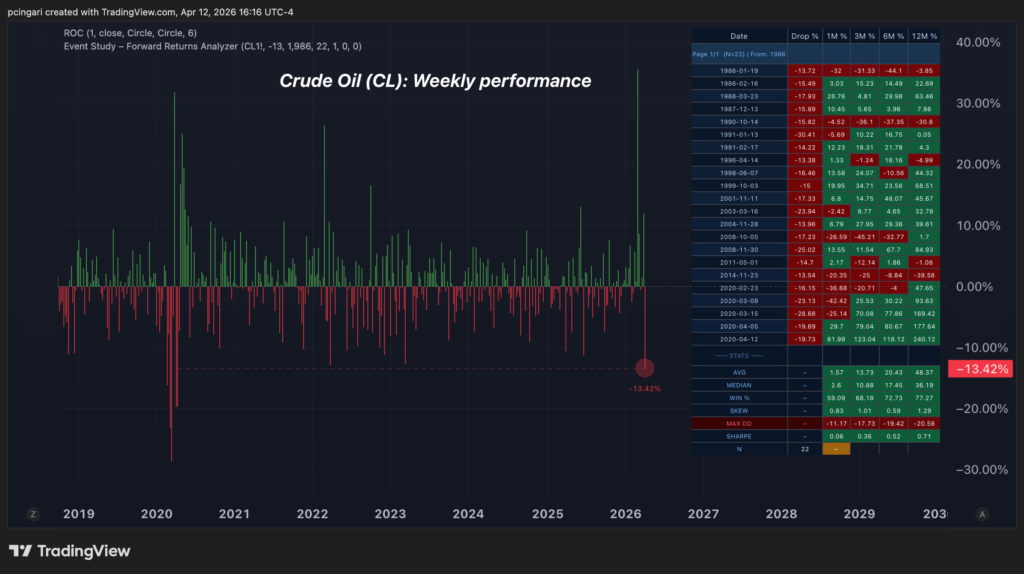The height and width of the screenshot is (574, 1024).
Task: Click the 2020 label on the time axis
Action: click(x=157, y=513)
